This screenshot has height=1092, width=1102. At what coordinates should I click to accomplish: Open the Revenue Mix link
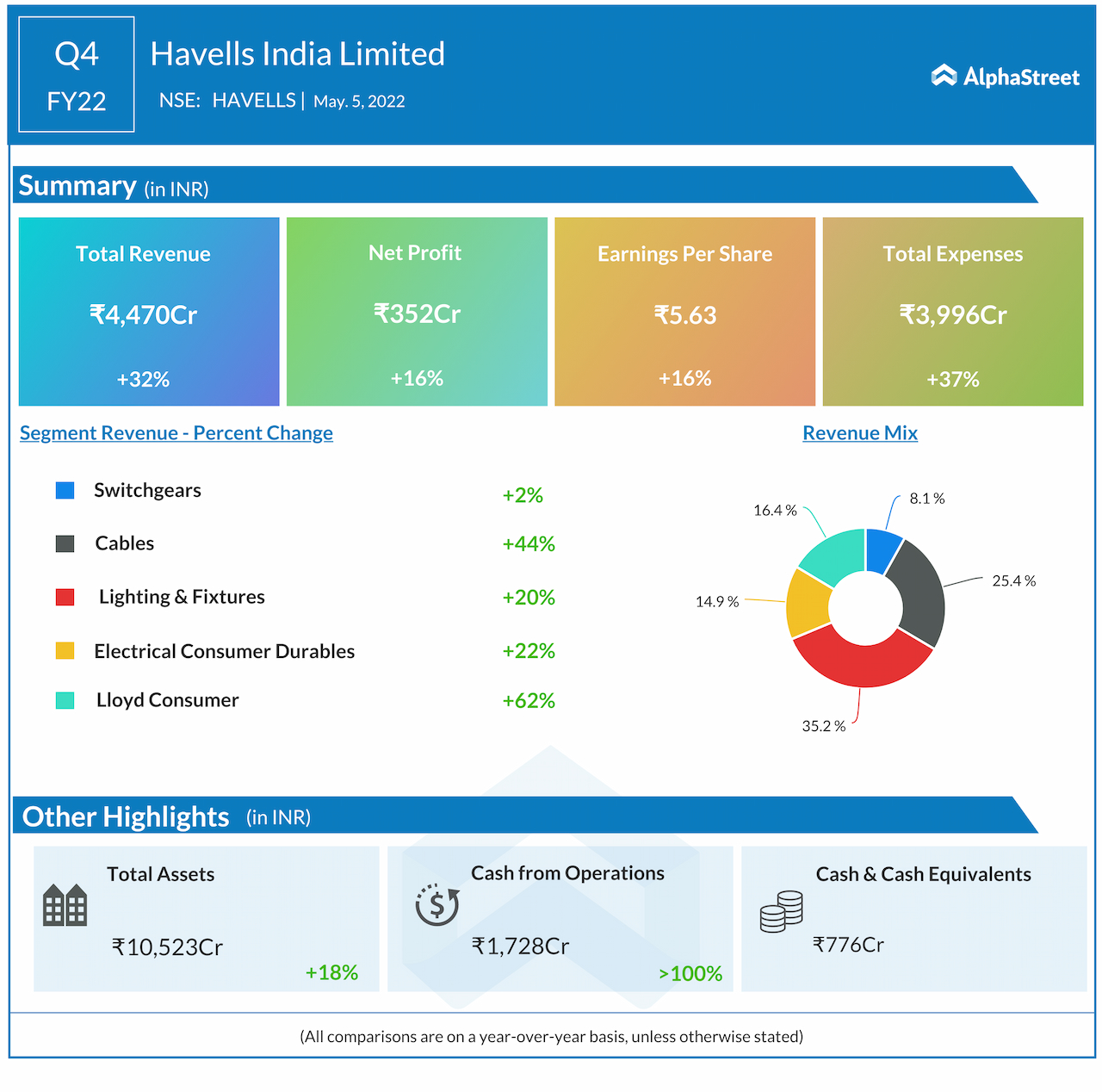coord(859,433)
